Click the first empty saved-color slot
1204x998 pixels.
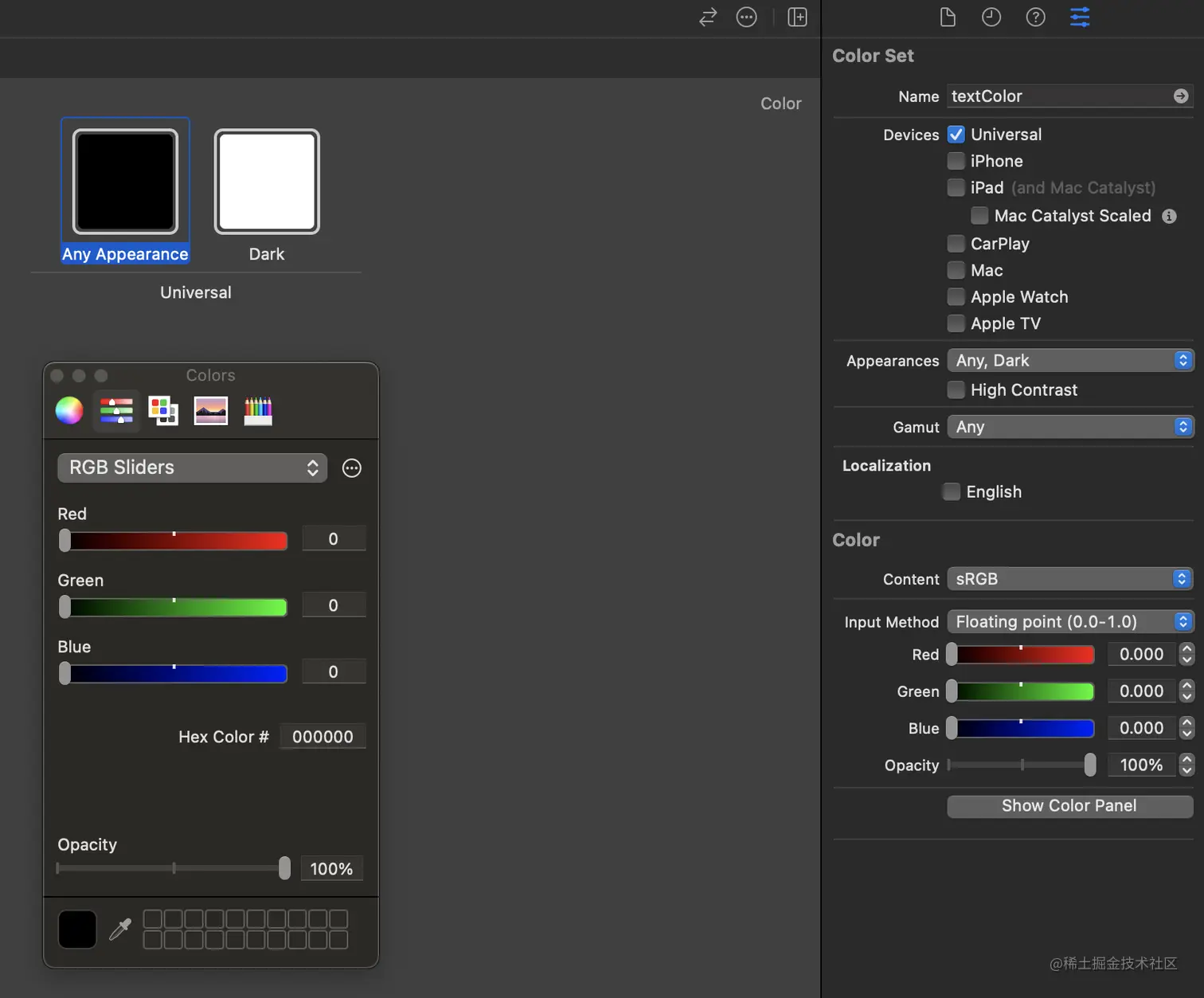(x=152, y=919)
